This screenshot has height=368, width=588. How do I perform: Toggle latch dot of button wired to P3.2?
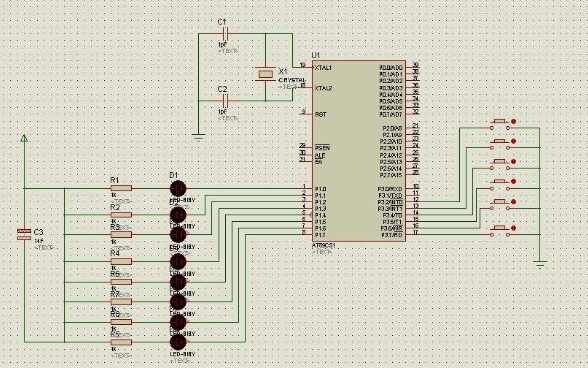tap(513, 122)
